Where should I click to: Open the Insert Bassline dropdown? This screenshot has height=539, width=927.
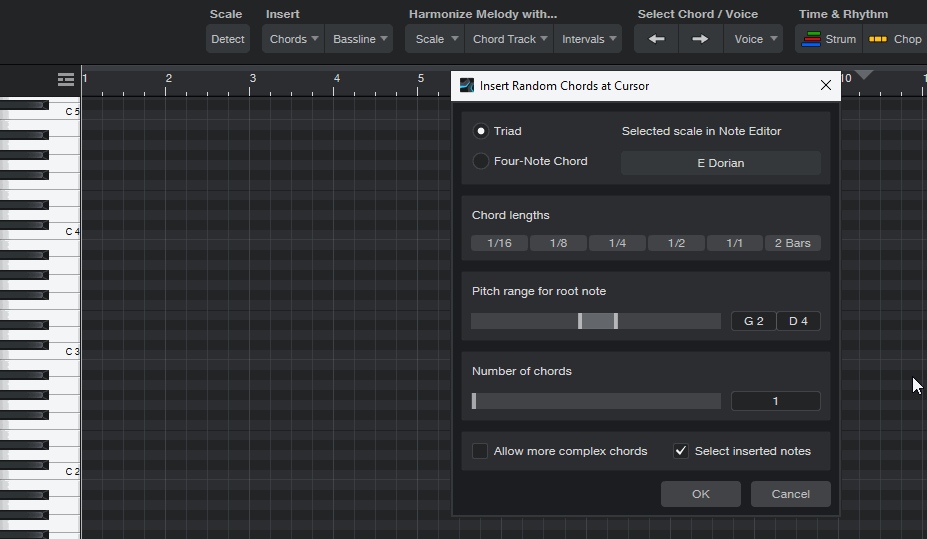(359, 39)
